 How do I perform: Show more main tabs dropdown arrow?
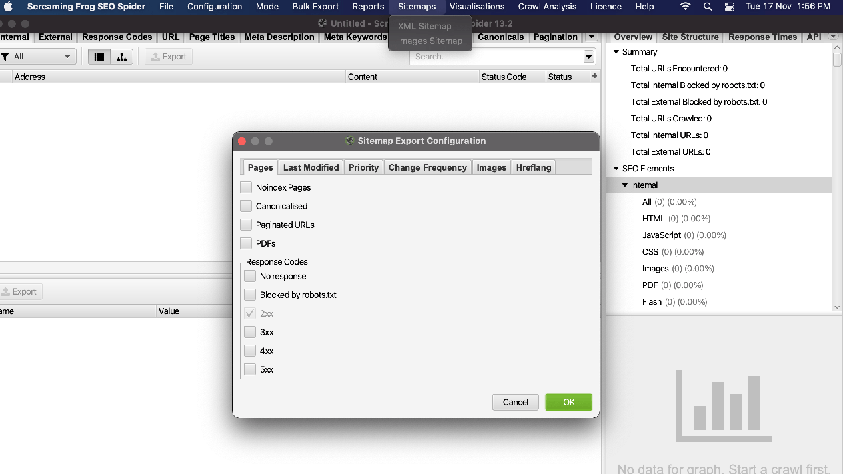591,37
